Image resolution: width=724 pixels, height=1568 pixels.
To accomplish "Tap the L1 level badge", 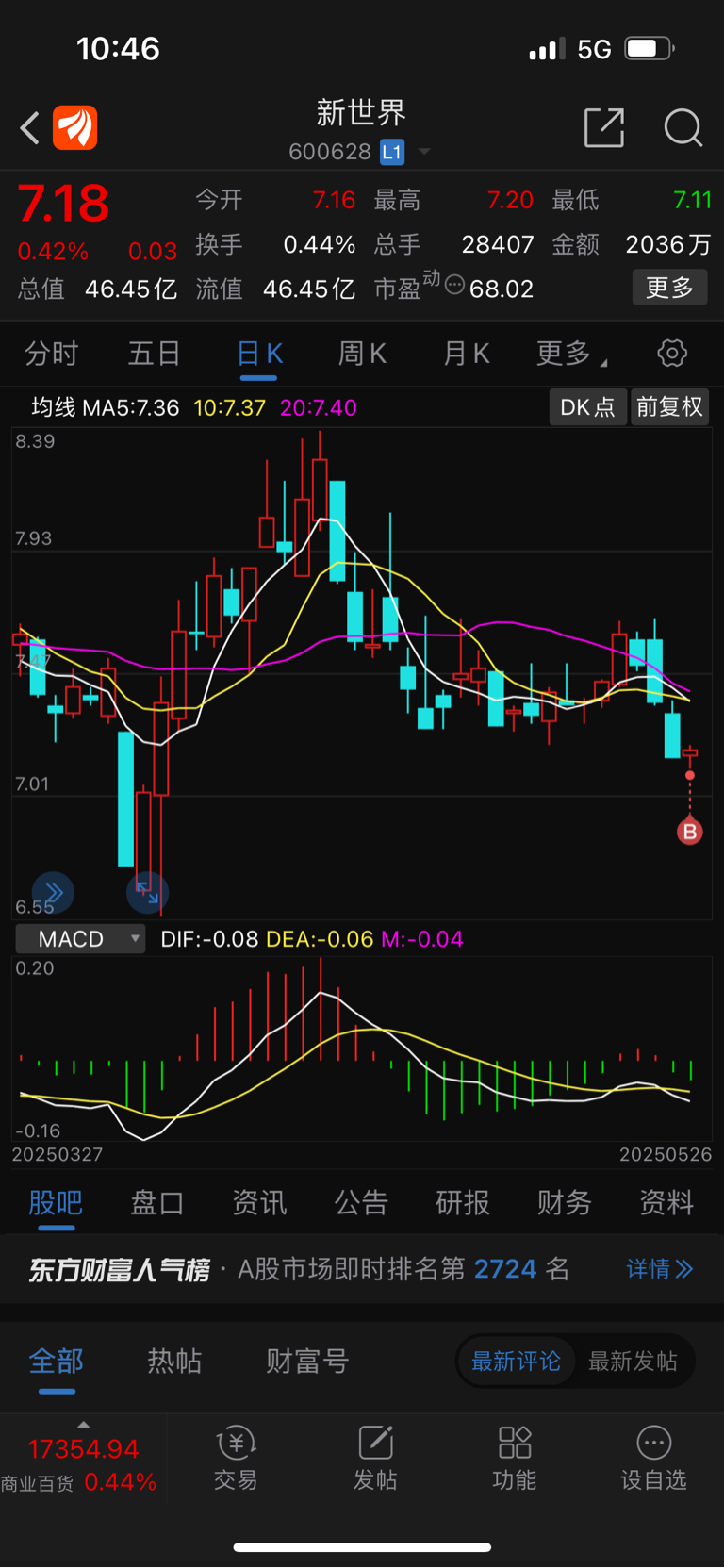I will [392, 152].
